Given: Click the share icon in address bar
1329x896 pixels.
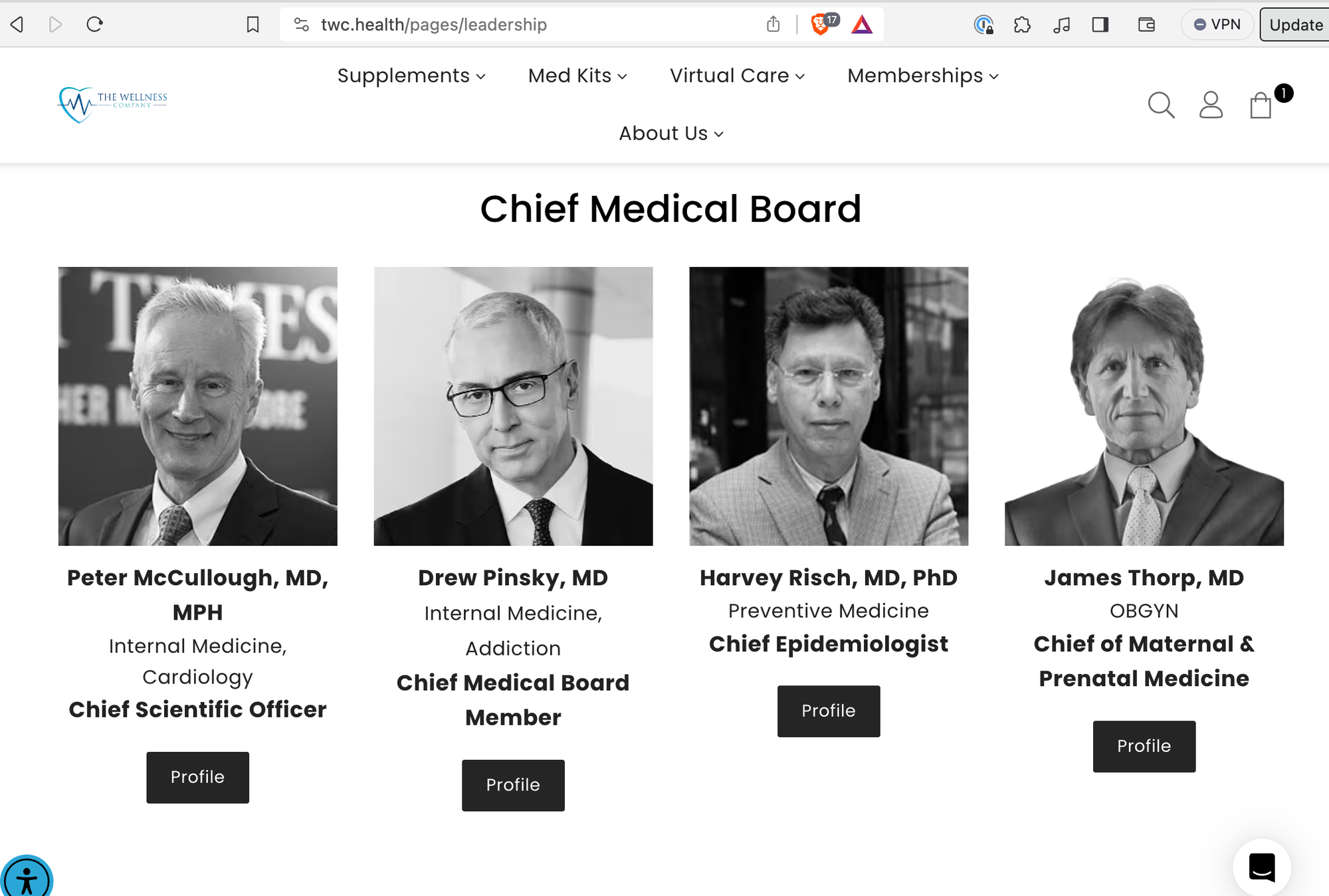Looking at the screenshot, I should click(x=773, y=25).
